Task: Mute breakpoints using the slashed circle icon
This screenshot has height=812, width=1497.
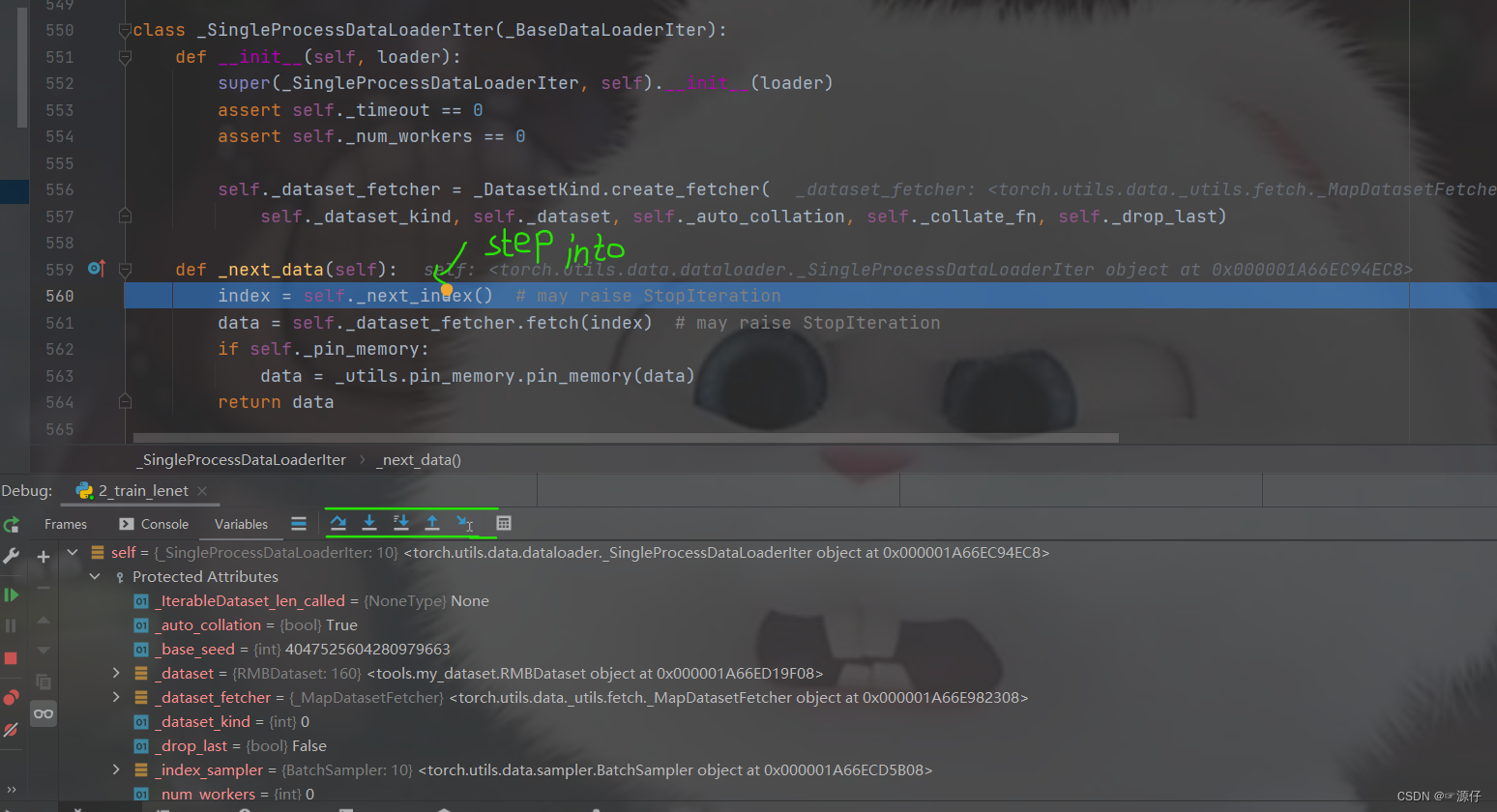Action: point(12,730)
